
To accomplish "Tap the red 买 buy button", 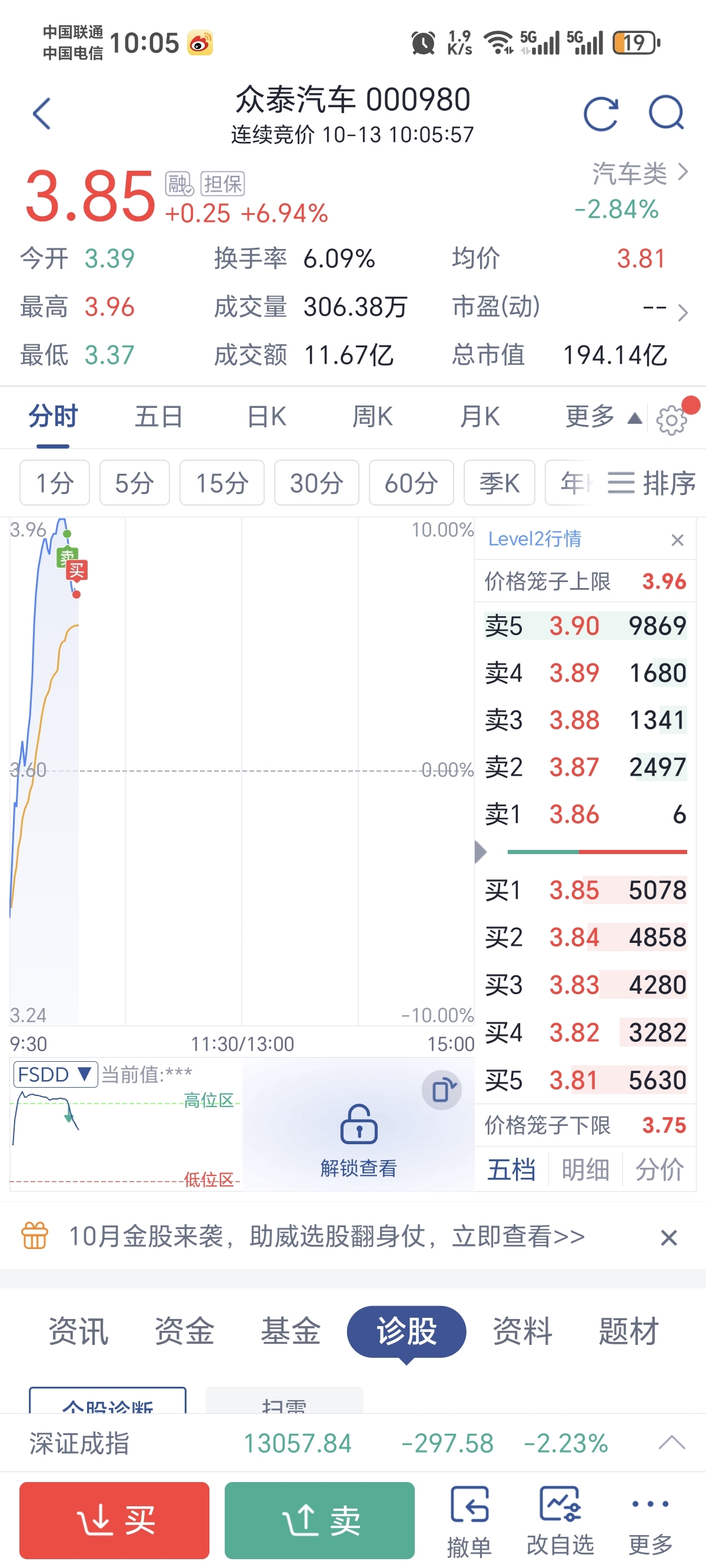I will [114, 1520].
